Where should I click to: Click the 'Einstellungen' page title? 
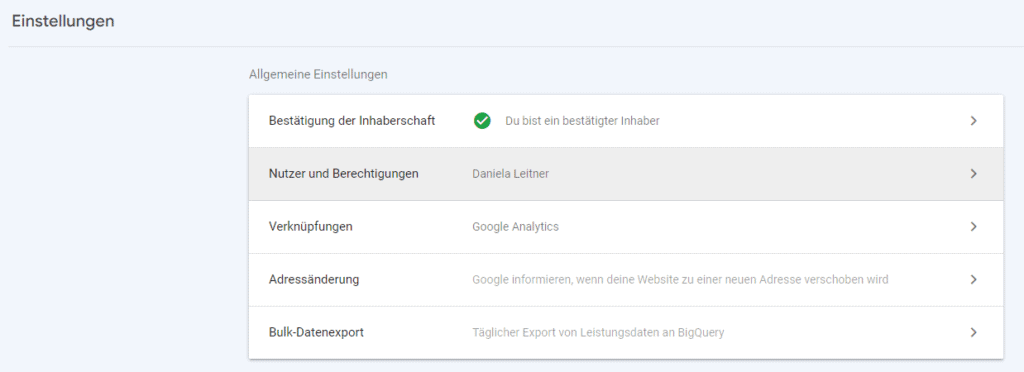(x=63, y=21)
